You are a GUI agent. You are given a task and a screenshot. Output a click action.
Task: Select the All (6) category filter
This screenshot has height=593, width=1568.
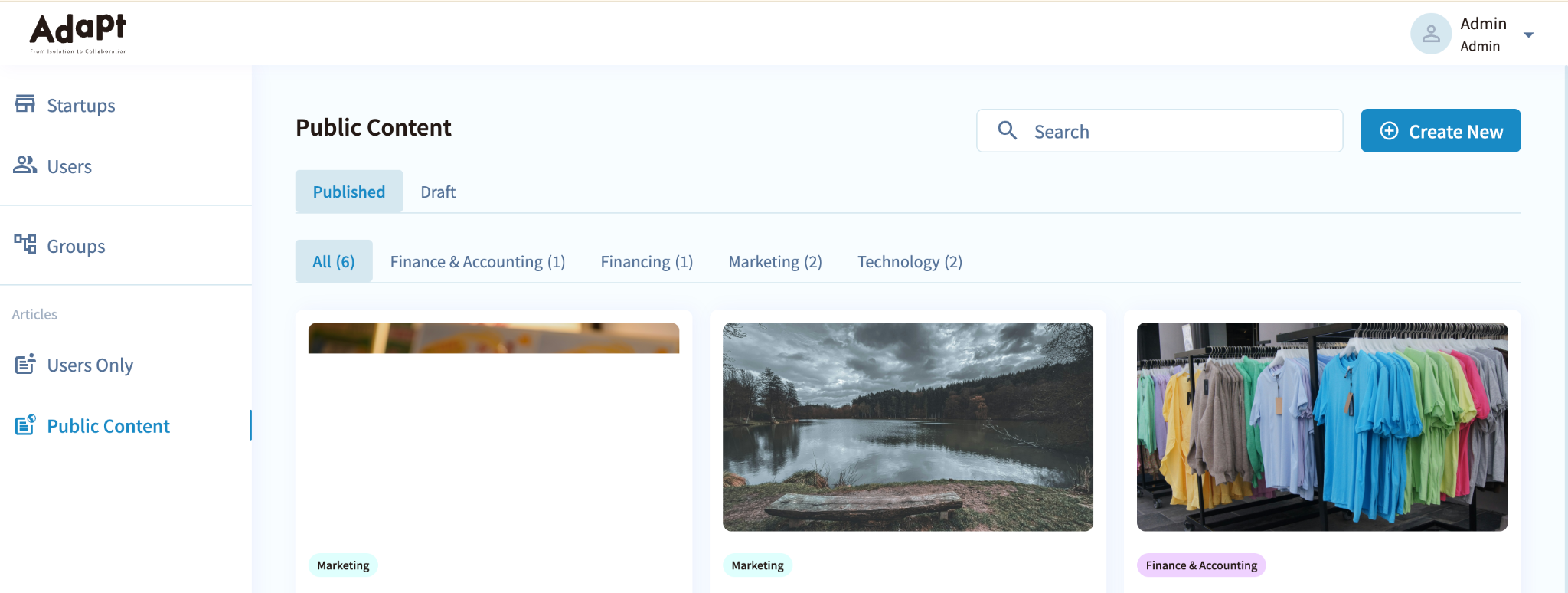(x=334, y=261)
